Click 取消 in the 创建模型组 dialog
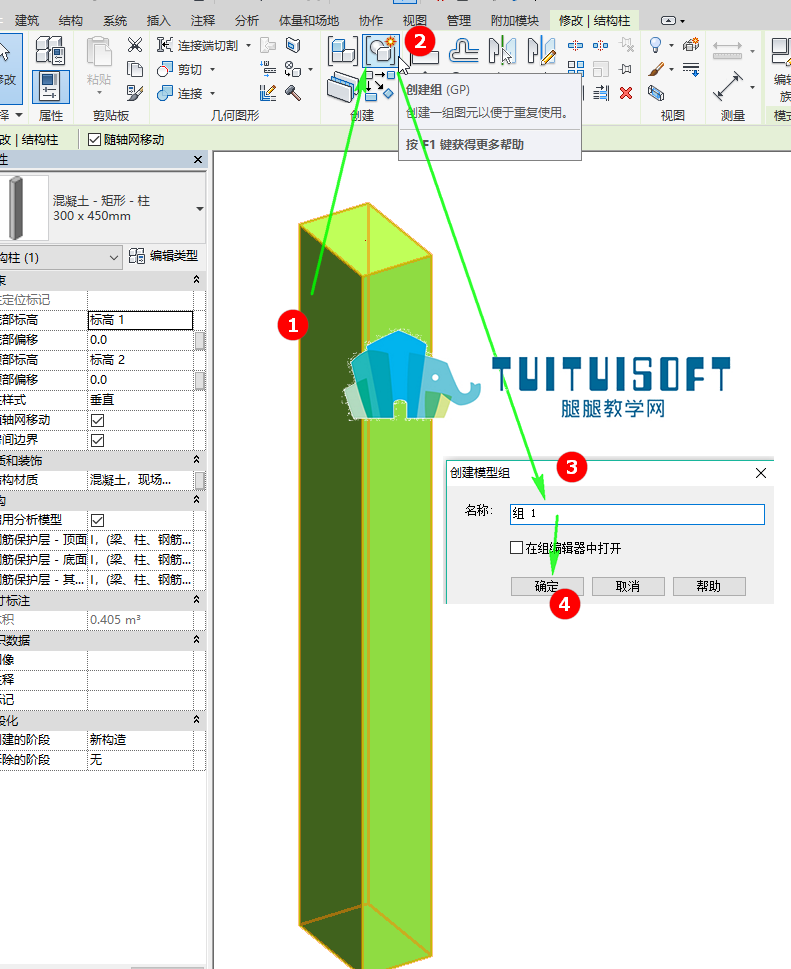The image size is (791, 969). pyautogui.click(x=628, y=586)
